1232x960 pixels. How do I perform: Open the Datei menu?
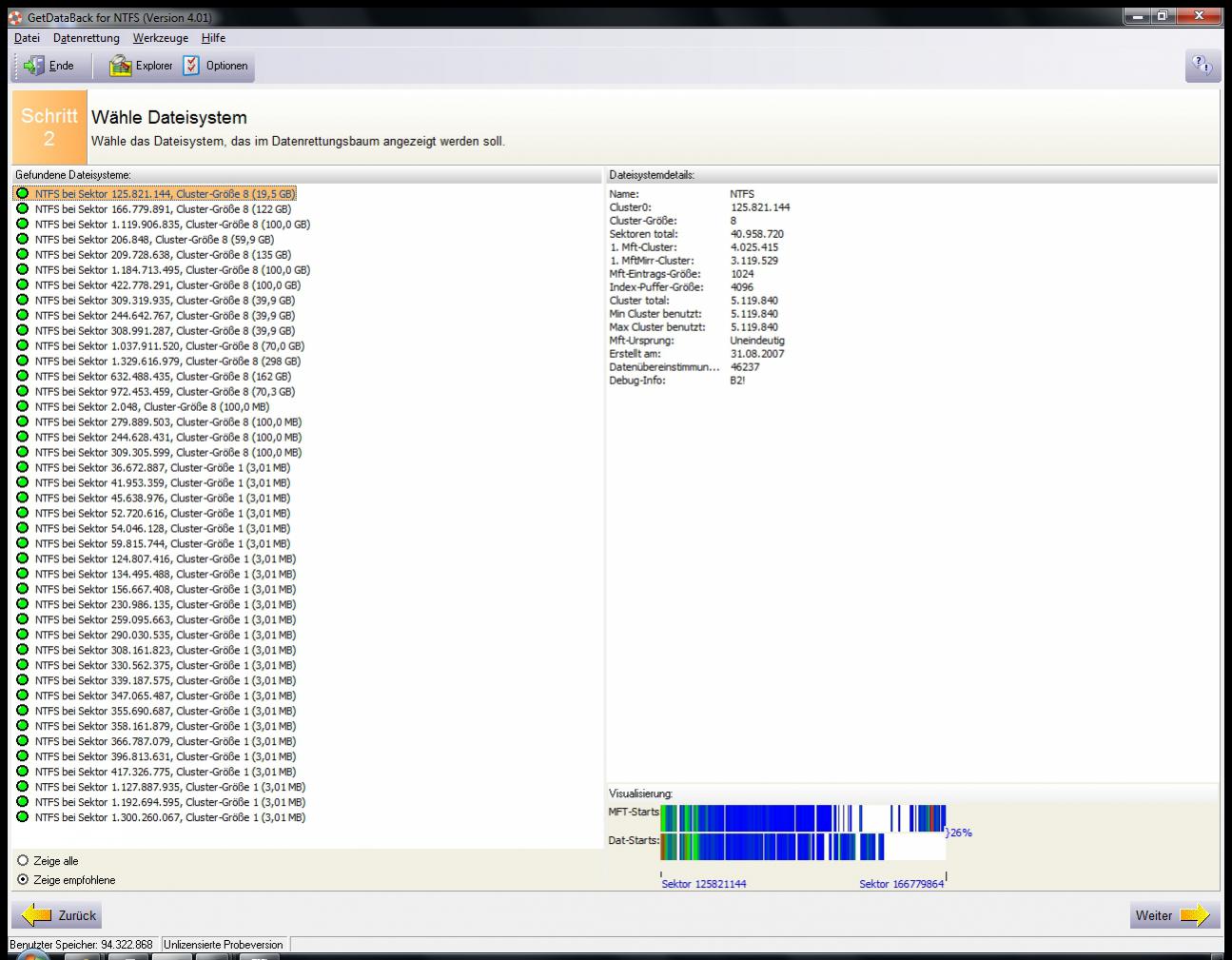click(x=27, y=38)
